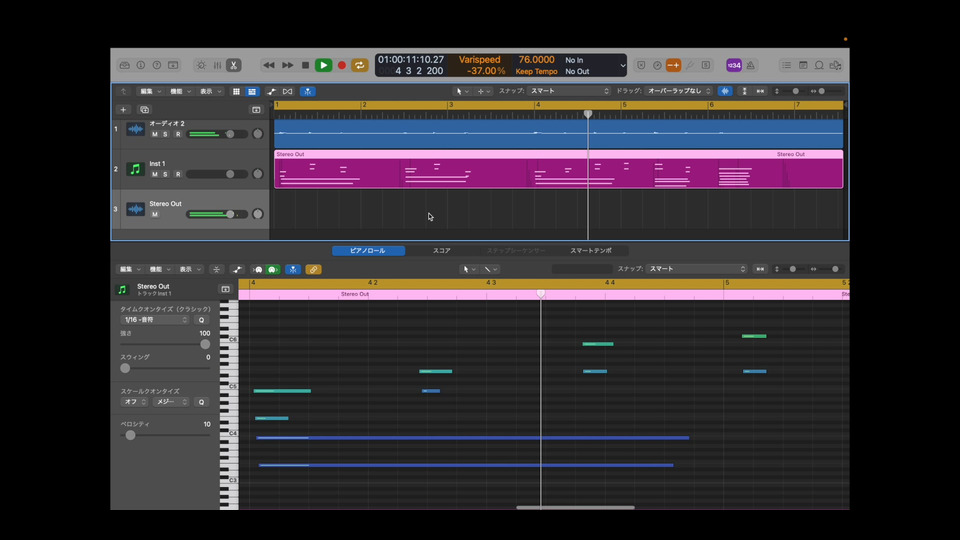This screenshot has width=960, height=540.
Task: Click the Duplicate Track button
Action: [144, 110]
